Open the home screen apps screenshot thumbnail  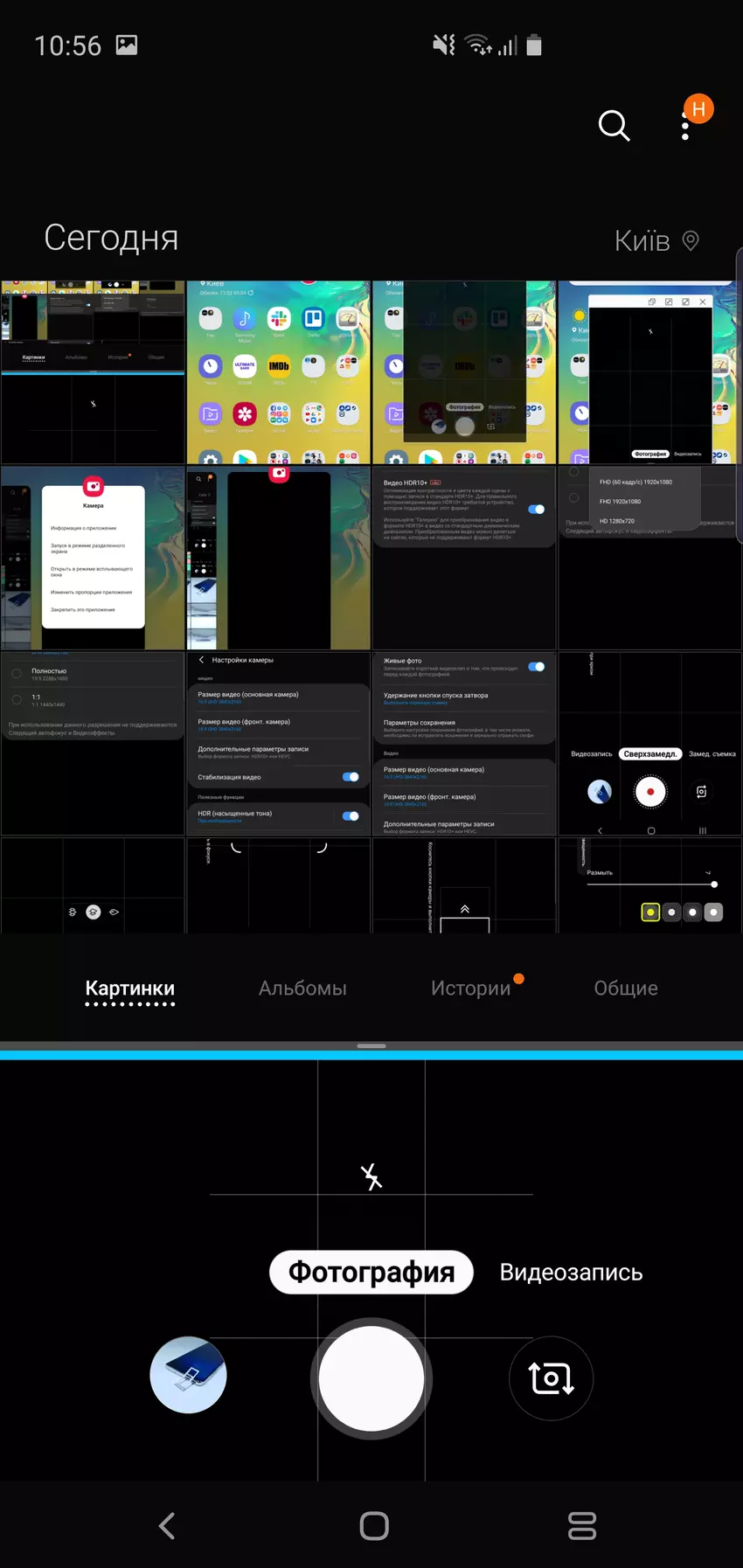click(x=279, y=372)
